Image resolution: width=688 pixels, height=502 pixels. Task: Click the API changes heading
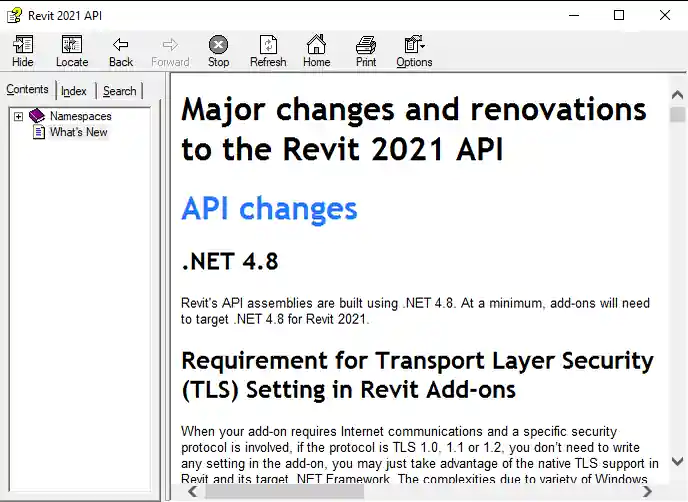pos(269,208)
